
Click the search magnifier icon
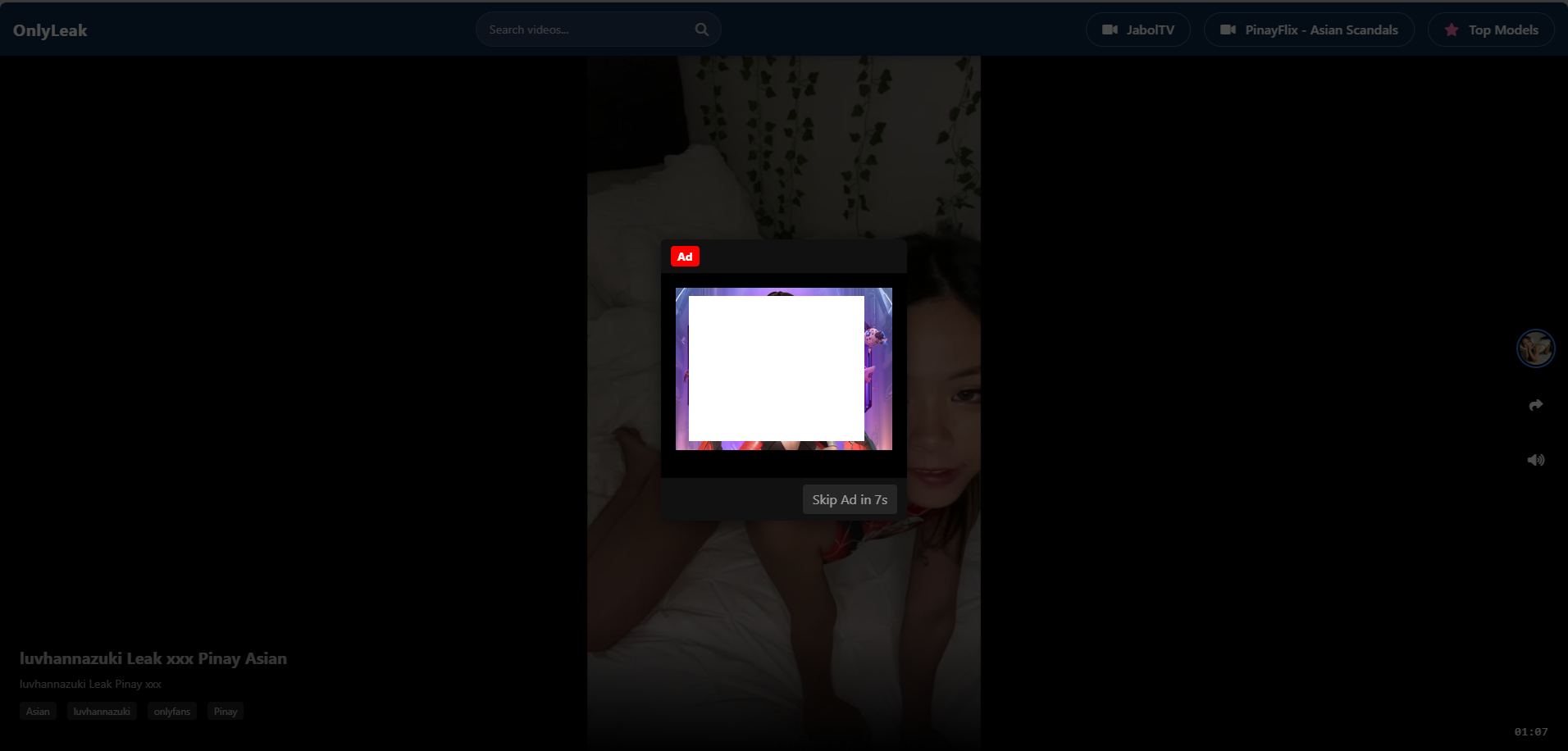pyautogui.click(x=701, y=29)
